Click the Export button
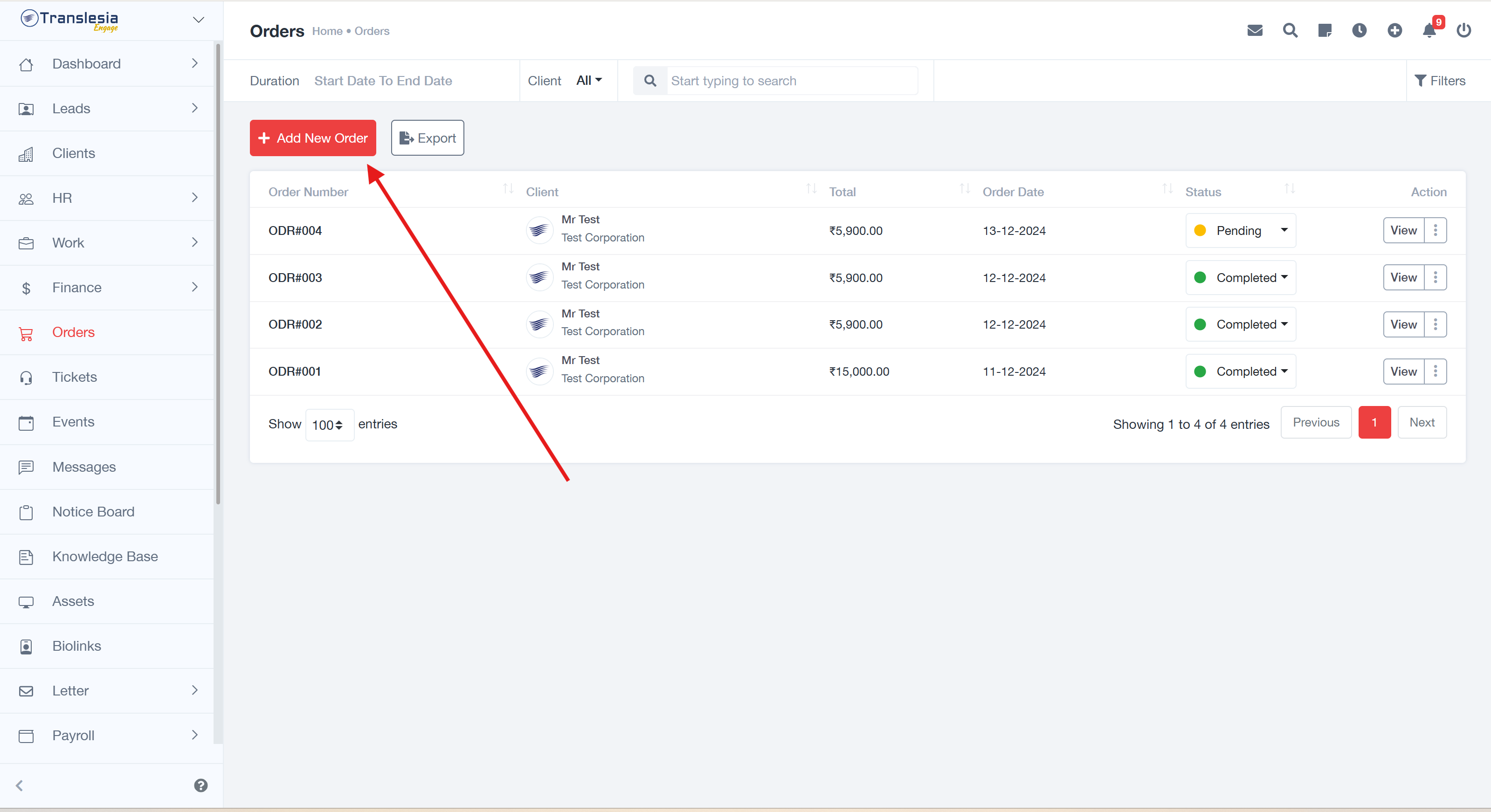The image size is (1491, 812). [427, 138]
